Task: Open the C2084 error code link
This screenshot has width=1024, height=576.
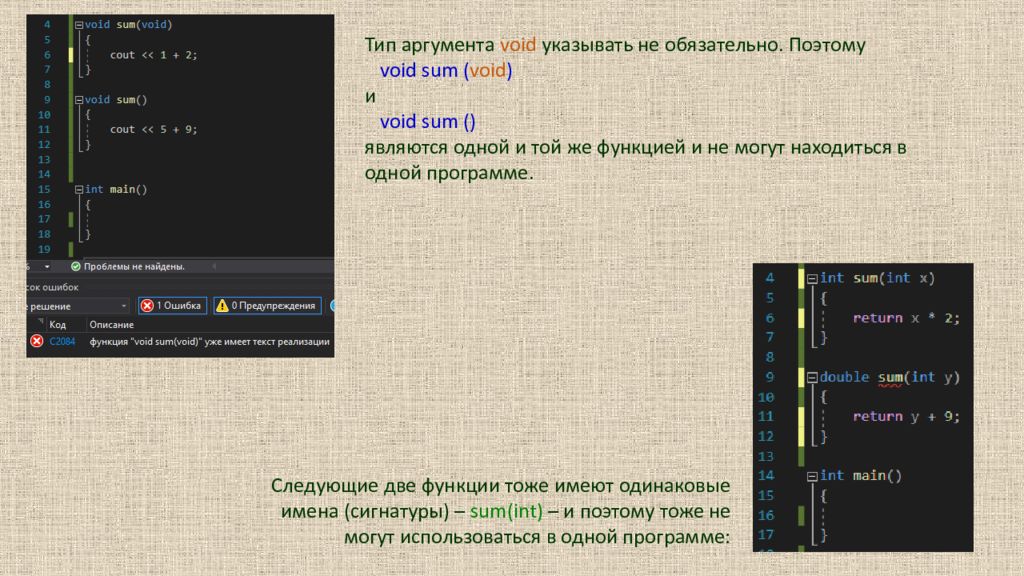Action: 62,341
